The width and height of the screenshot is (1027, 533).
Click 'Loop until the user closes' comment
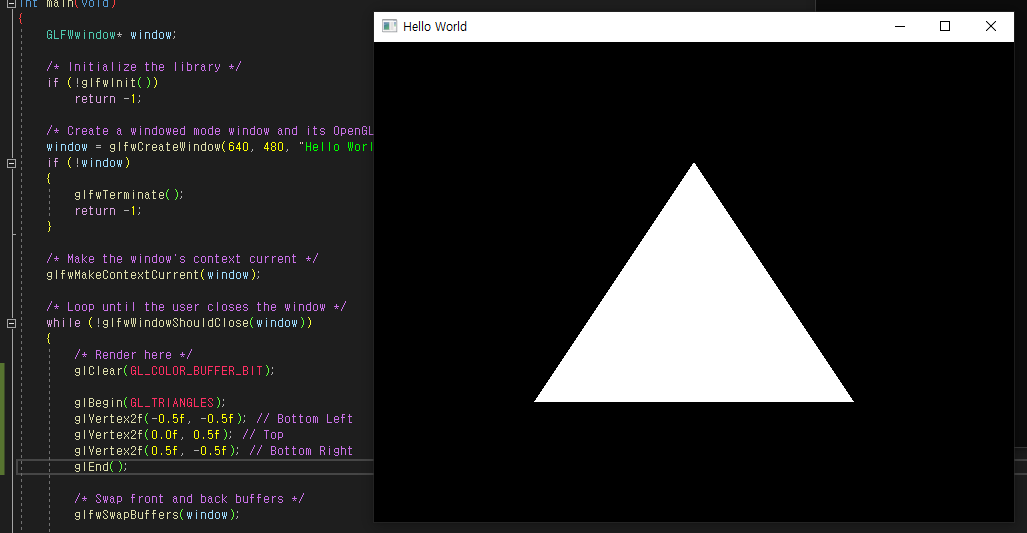[x=196, y=306]
